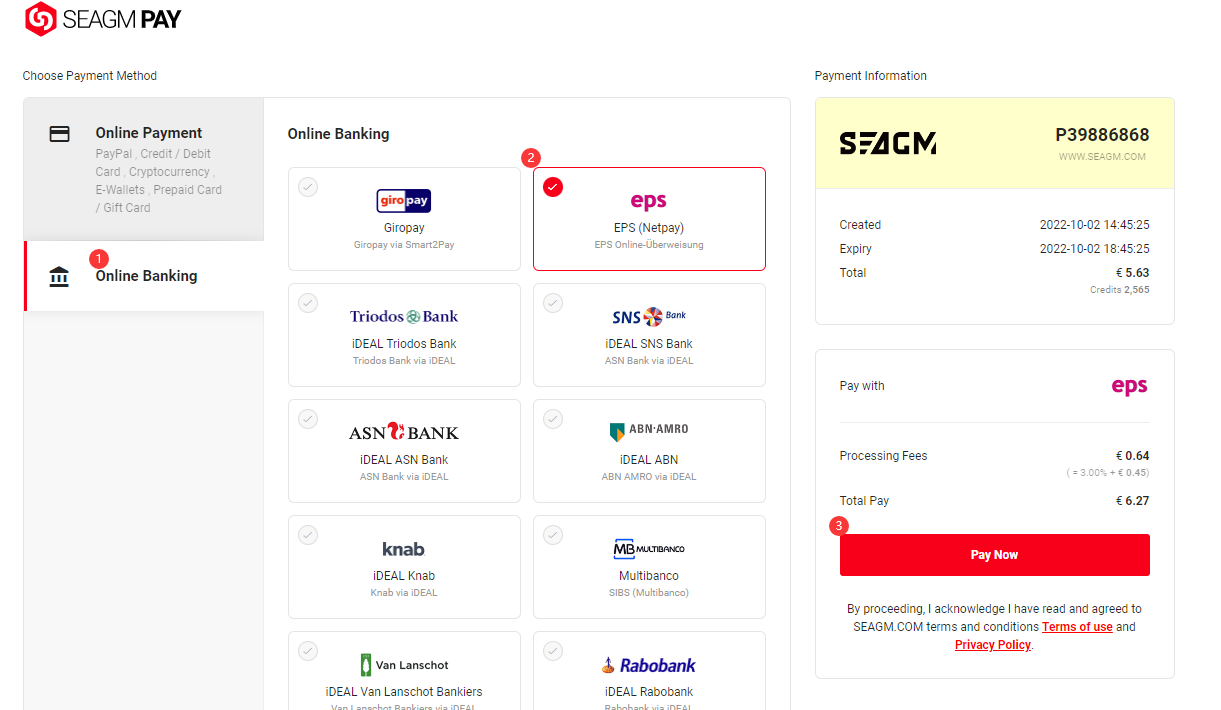1221x710 pixels.
Task: Click the knab logo
Action: tap(404, 549)
